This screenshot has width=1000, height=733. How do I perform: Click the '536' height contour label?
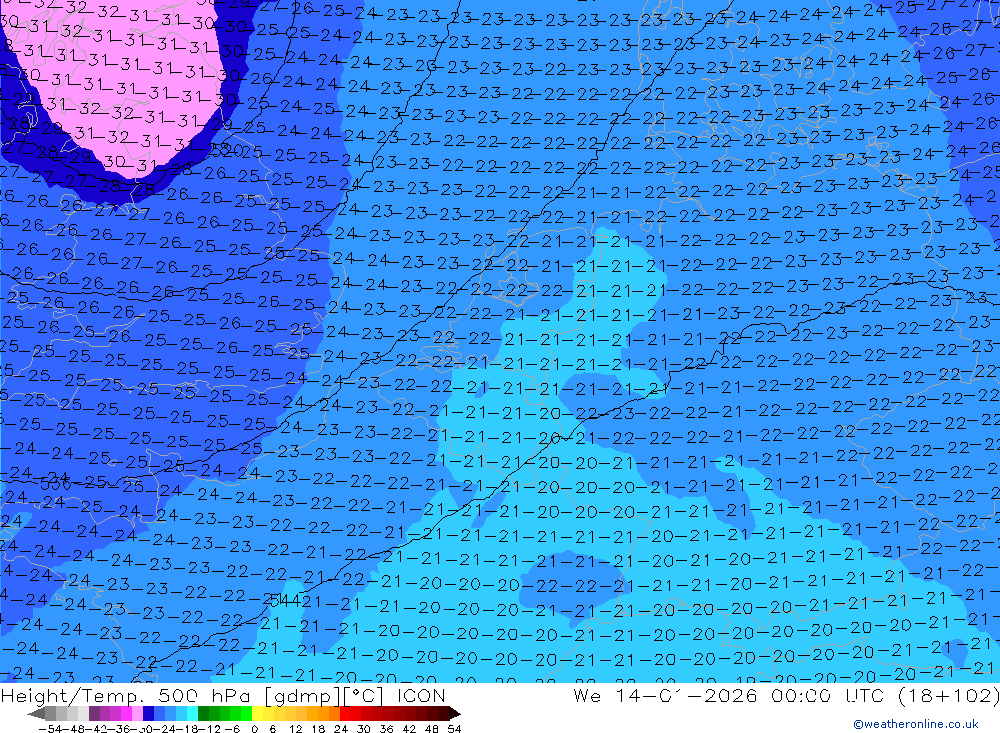click(55, 484)
